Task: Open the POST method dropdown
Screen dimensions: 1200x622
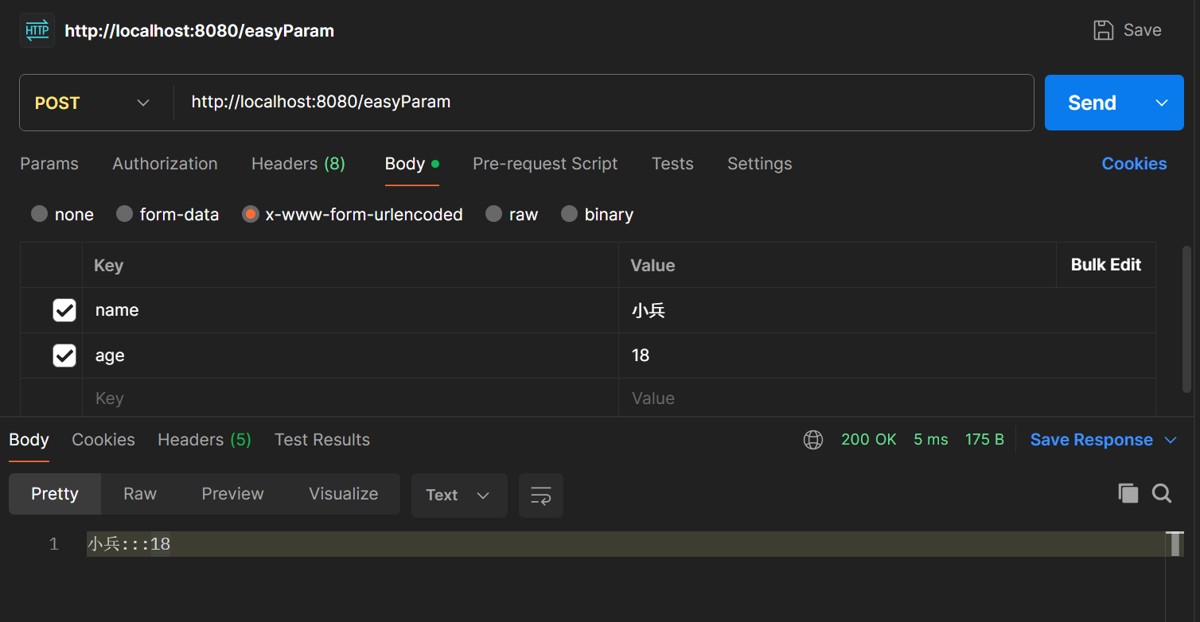Action: coord(92,103)
